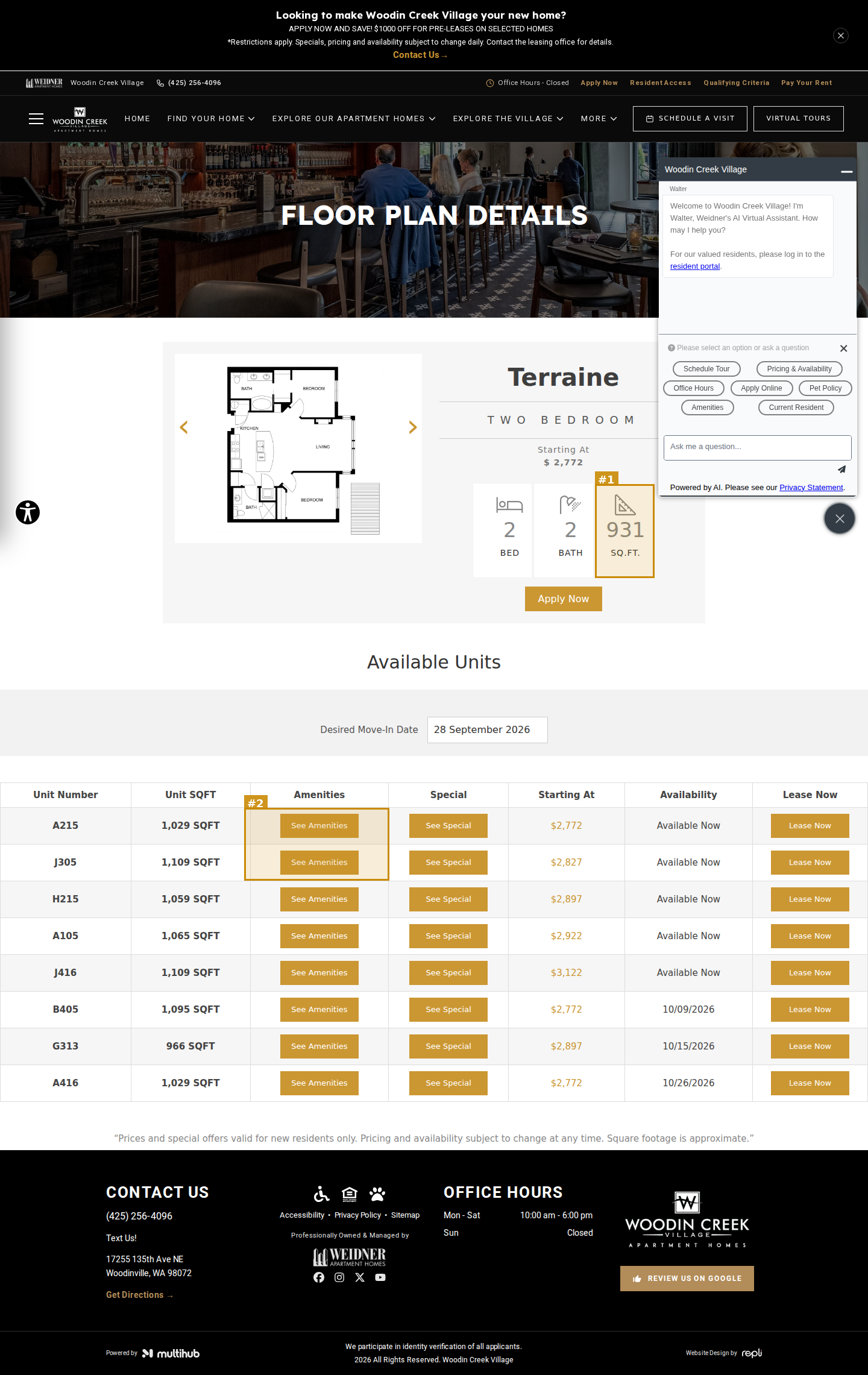
Task: Click Apply Now in the top bar
Action: point(599,83)
